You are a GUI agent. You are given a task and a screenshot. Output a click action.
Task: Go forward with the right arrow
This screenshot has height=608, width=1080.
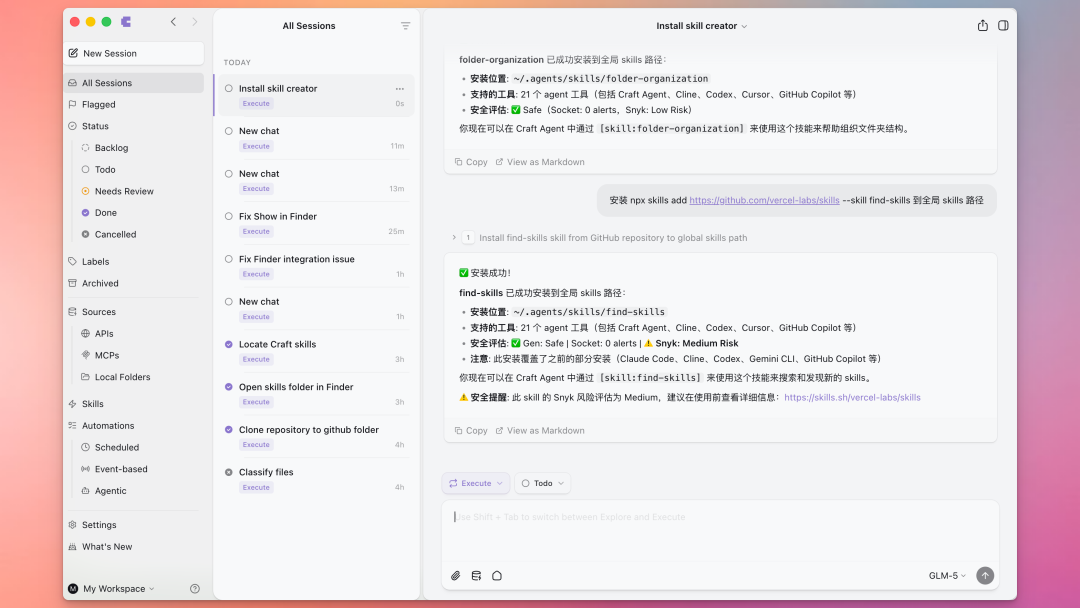pos(195,22)
